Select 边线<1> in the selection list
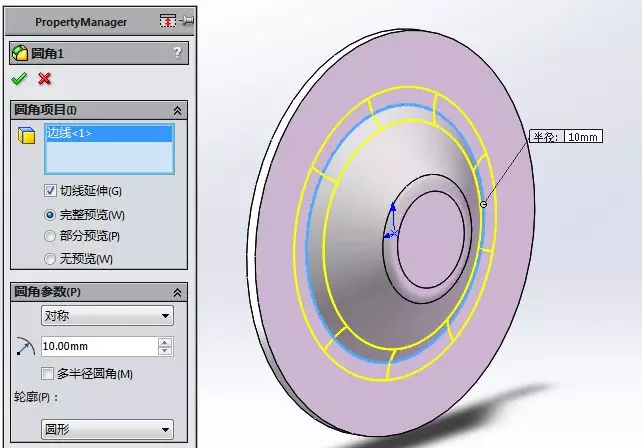Viewport: 642px width, 448px height. [109, 133]
